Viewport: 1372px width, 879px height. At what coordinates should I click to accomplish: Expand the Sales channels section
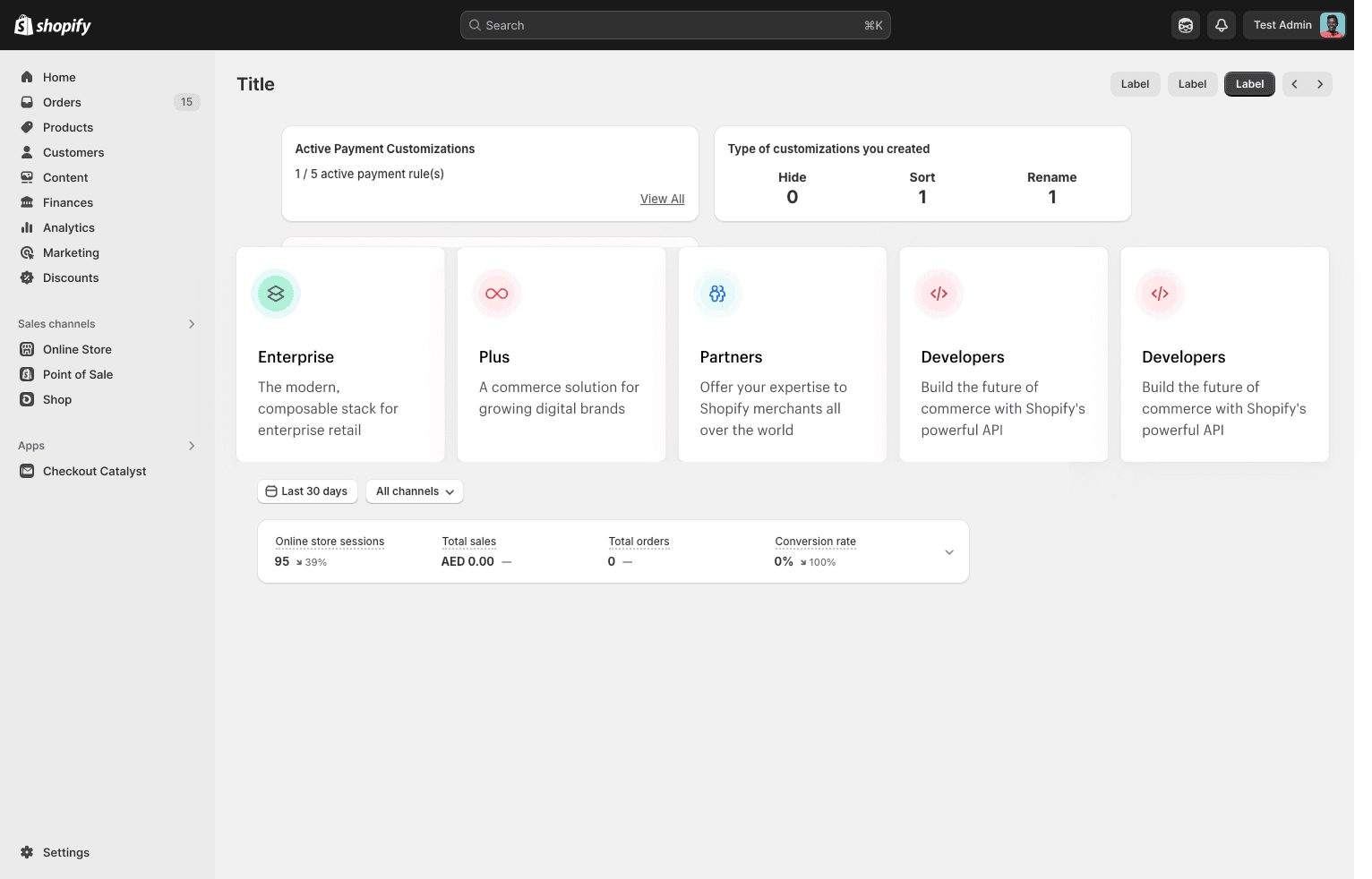192,324
